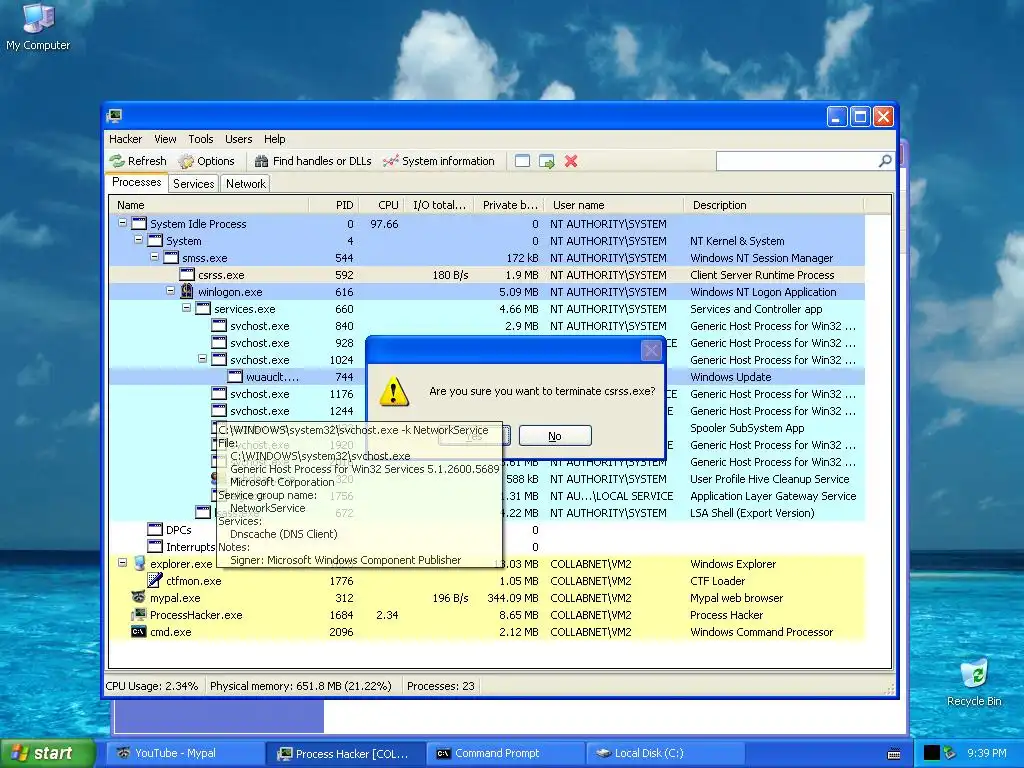1024x768 pixels.
Task: Collapse the System Idle Process node
Action: coord(122,223)
